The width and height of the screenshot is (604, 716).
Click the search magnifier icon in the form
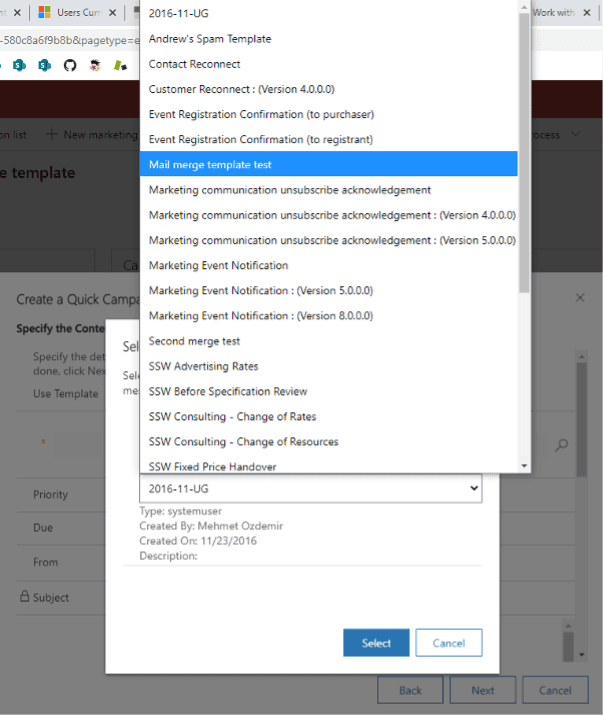tap(561, 445)
